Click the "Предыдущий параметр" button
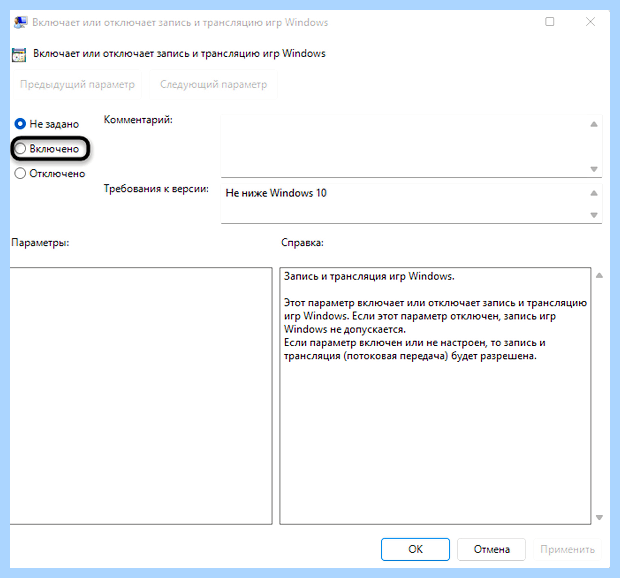 point(77,84)
